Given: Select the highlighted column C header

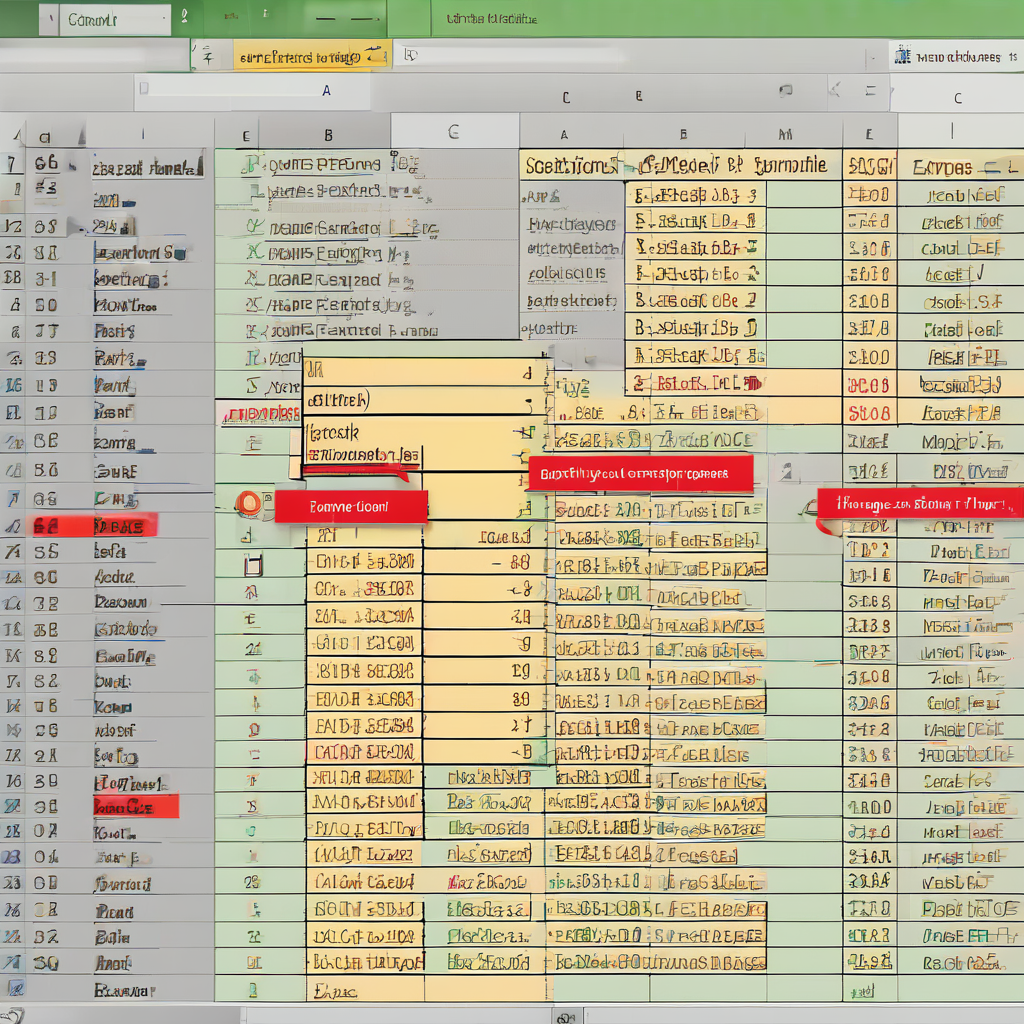Looking at the screenshot, I should [454, 131].
